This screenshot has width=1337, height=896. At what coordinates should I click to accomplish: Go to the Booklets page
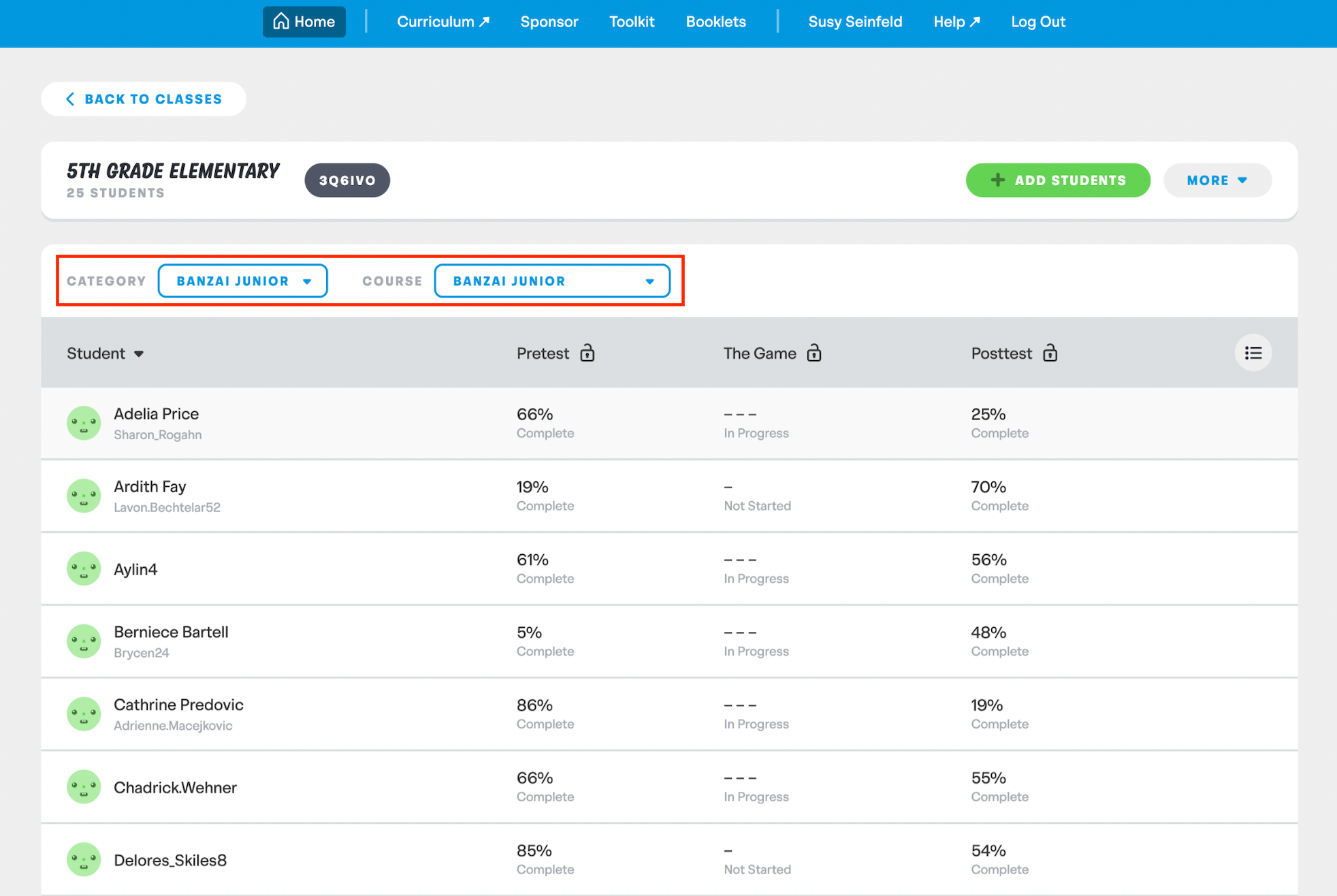point(715,22)
